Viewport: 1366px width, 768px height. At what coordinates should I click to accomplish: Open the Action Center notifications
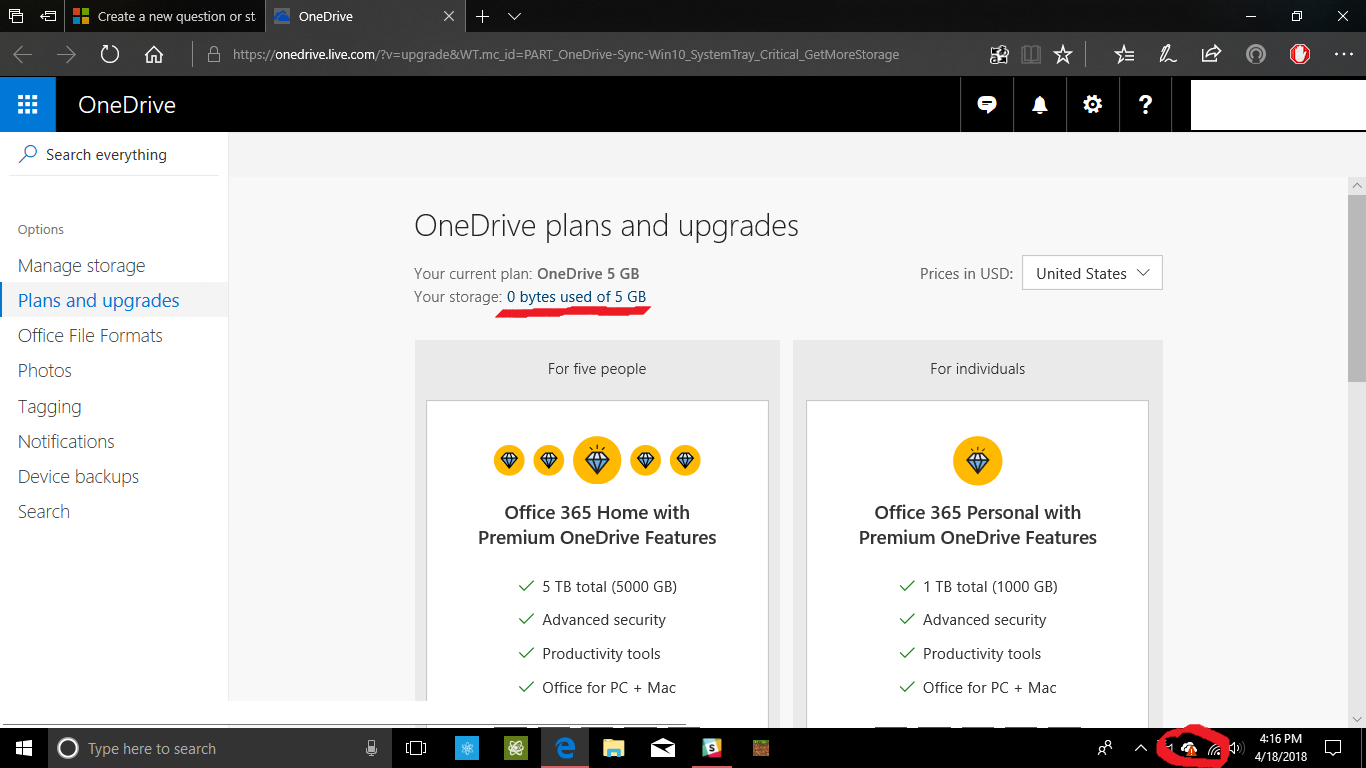pyautogui.click(x=1332, y=748)
